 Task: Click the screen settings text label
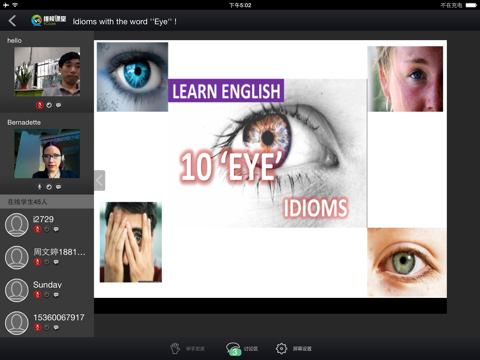[x=302, y=349]
